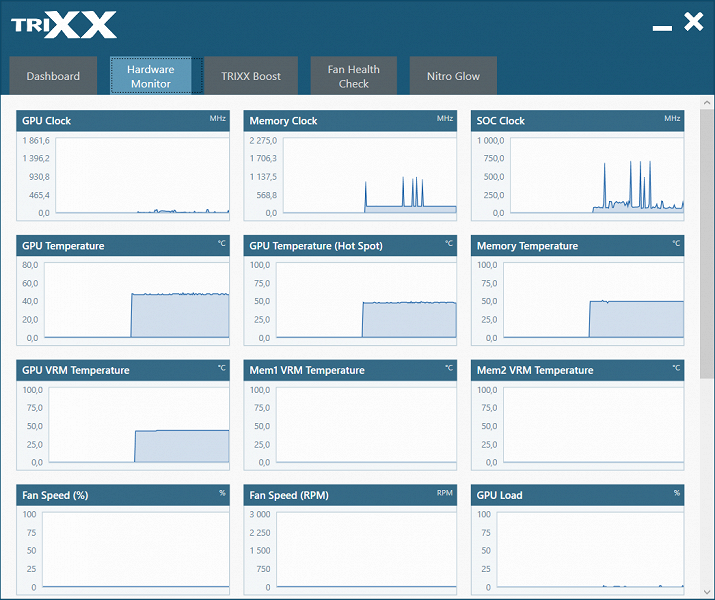The image size is (715, 600).
Task: Click the GPU VRM Temperature chart
Action: click(123, 415)
